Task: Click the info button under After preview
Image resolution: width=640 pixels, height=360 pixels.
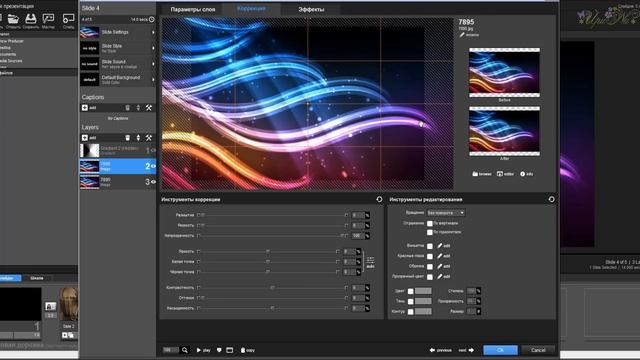Action: (527, 174)
